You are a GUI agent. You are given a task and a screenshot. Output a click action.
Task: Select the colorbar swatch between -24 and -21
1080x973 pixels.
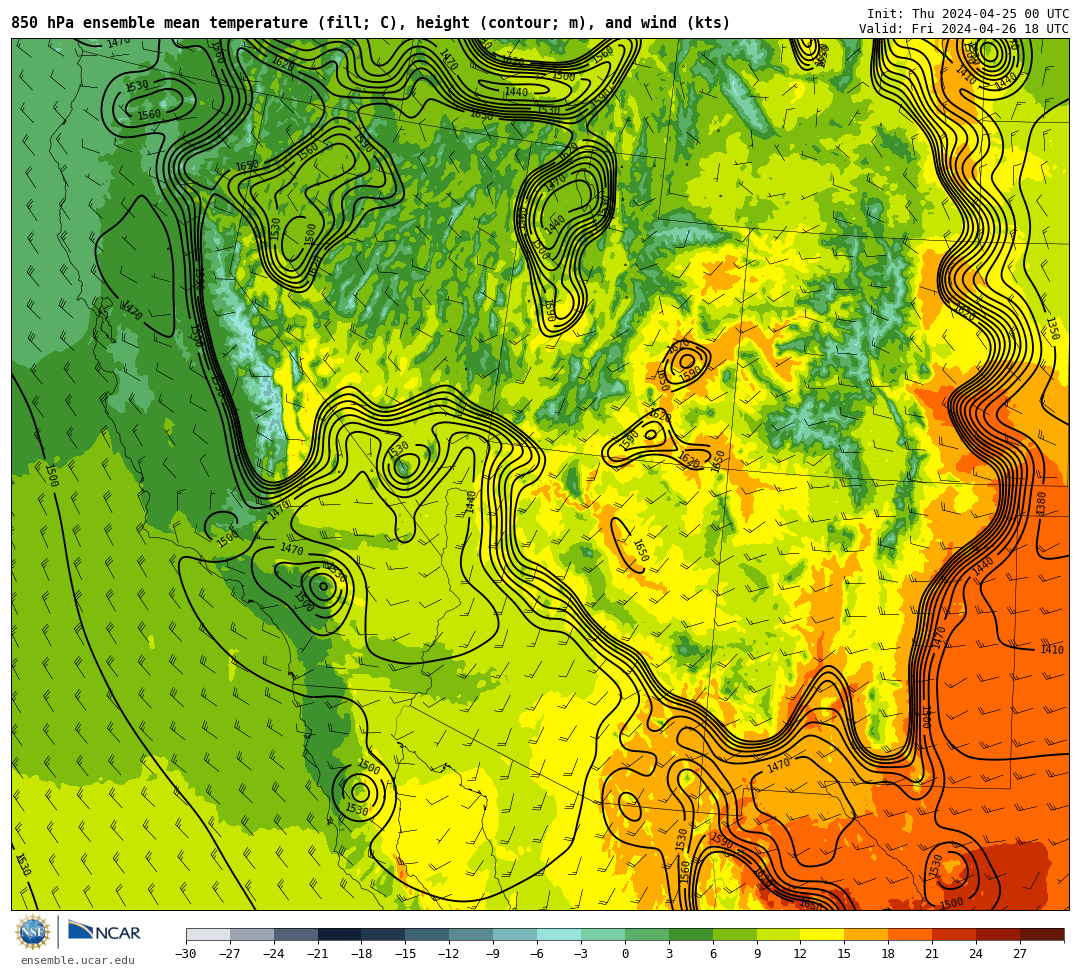(x=296, y=934)
